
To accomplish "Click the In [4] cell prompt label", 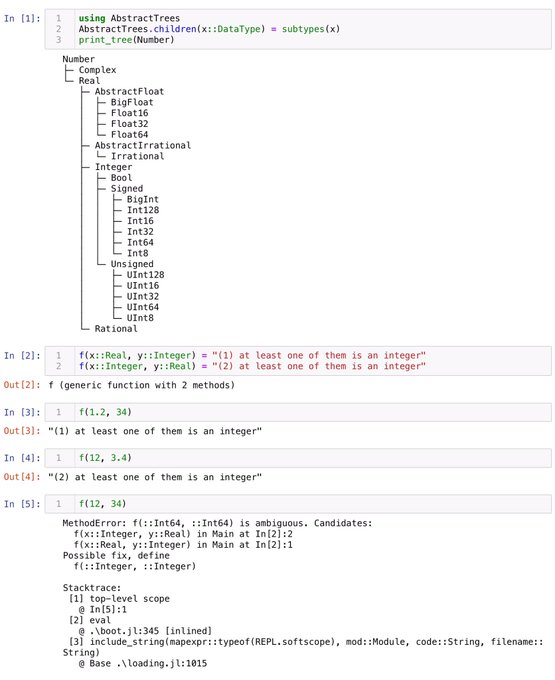I will (22, 458).
